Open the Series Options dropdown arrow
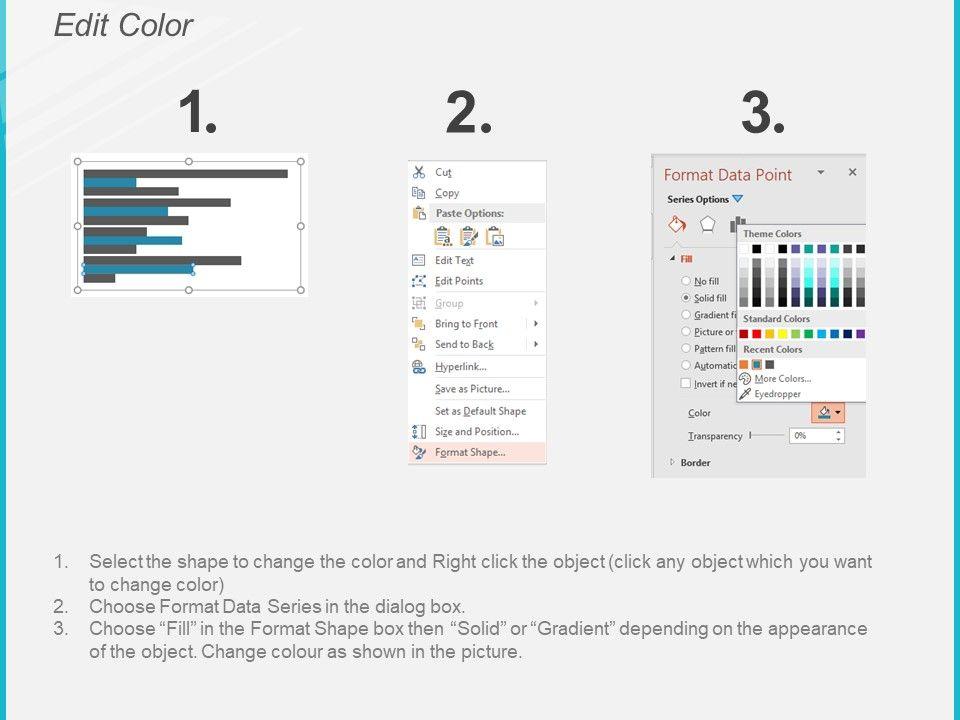The image size is (960, 720). 738,199
